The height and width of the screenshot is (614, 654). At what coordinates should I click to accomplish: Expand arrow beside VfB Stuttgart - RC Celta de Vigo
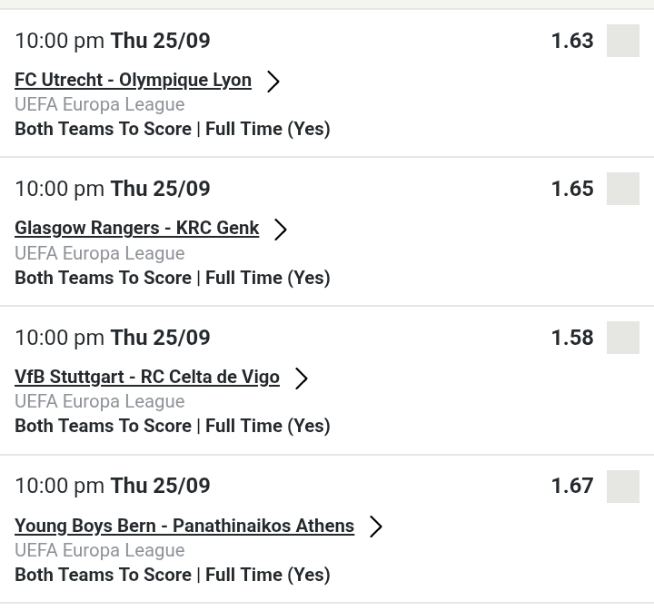300,379
